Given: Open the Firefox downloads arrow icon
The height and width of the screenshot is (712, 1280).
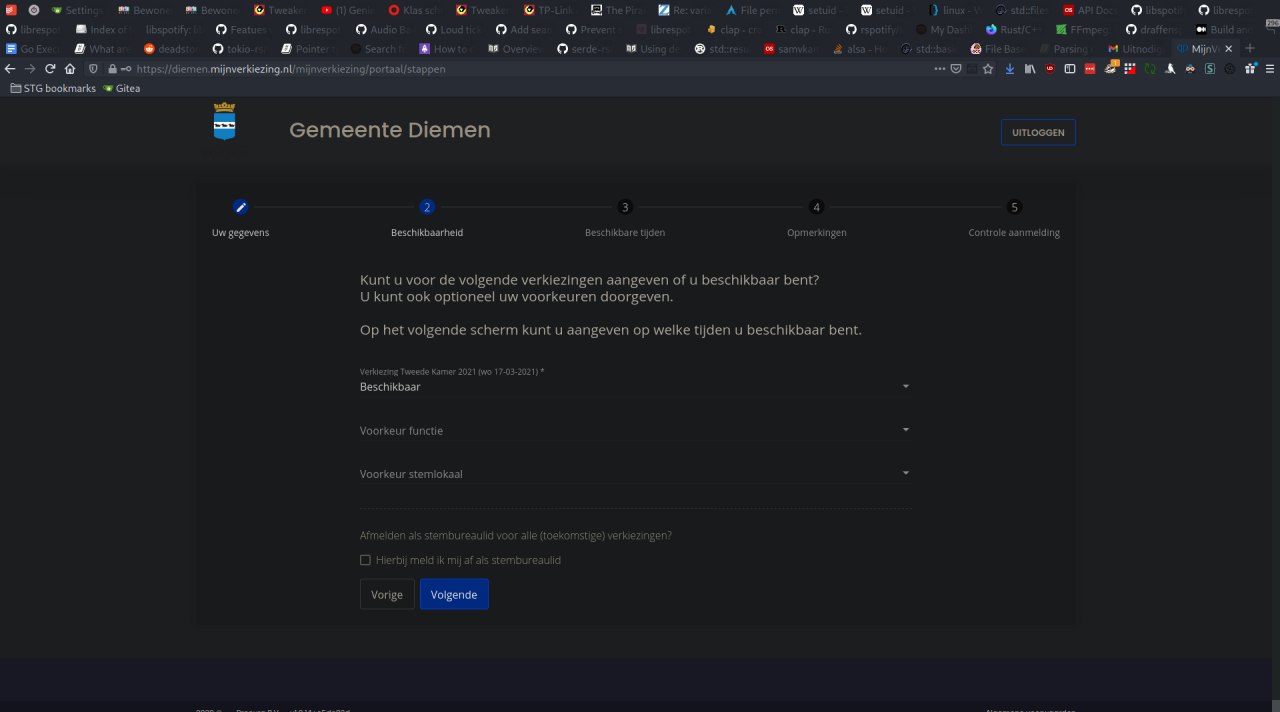Looking at the screenshot, I should tap(1009, 69).
